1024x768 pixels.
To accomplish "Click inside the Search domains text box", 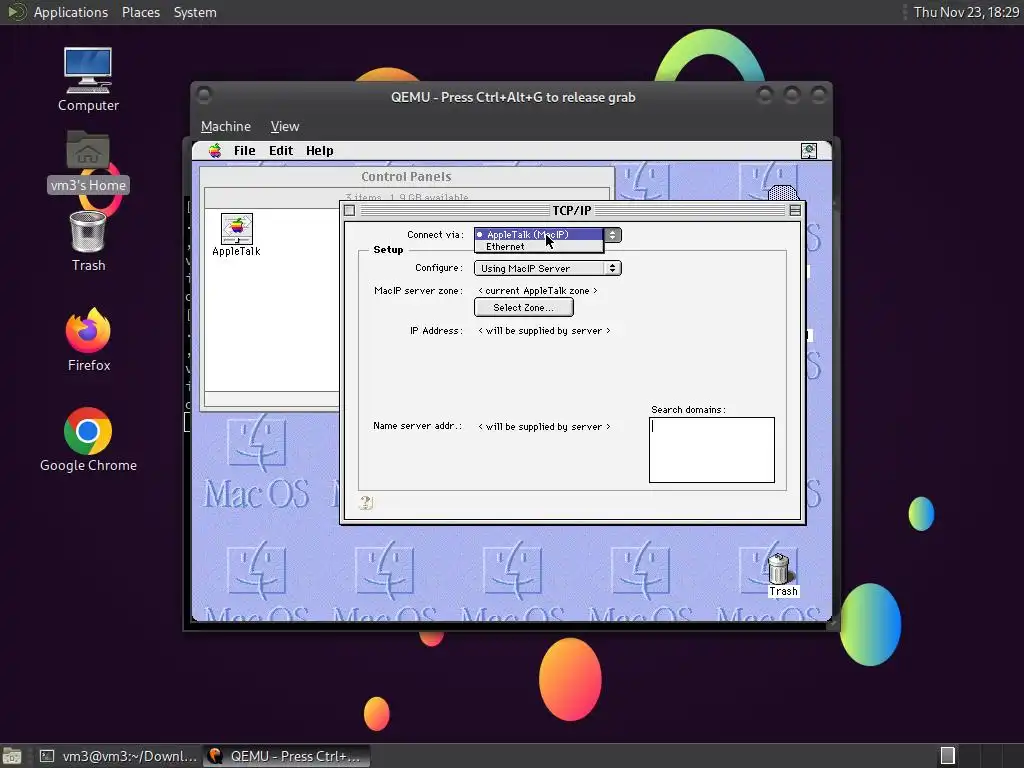I will pyautogui.click(x=712, y=450).
